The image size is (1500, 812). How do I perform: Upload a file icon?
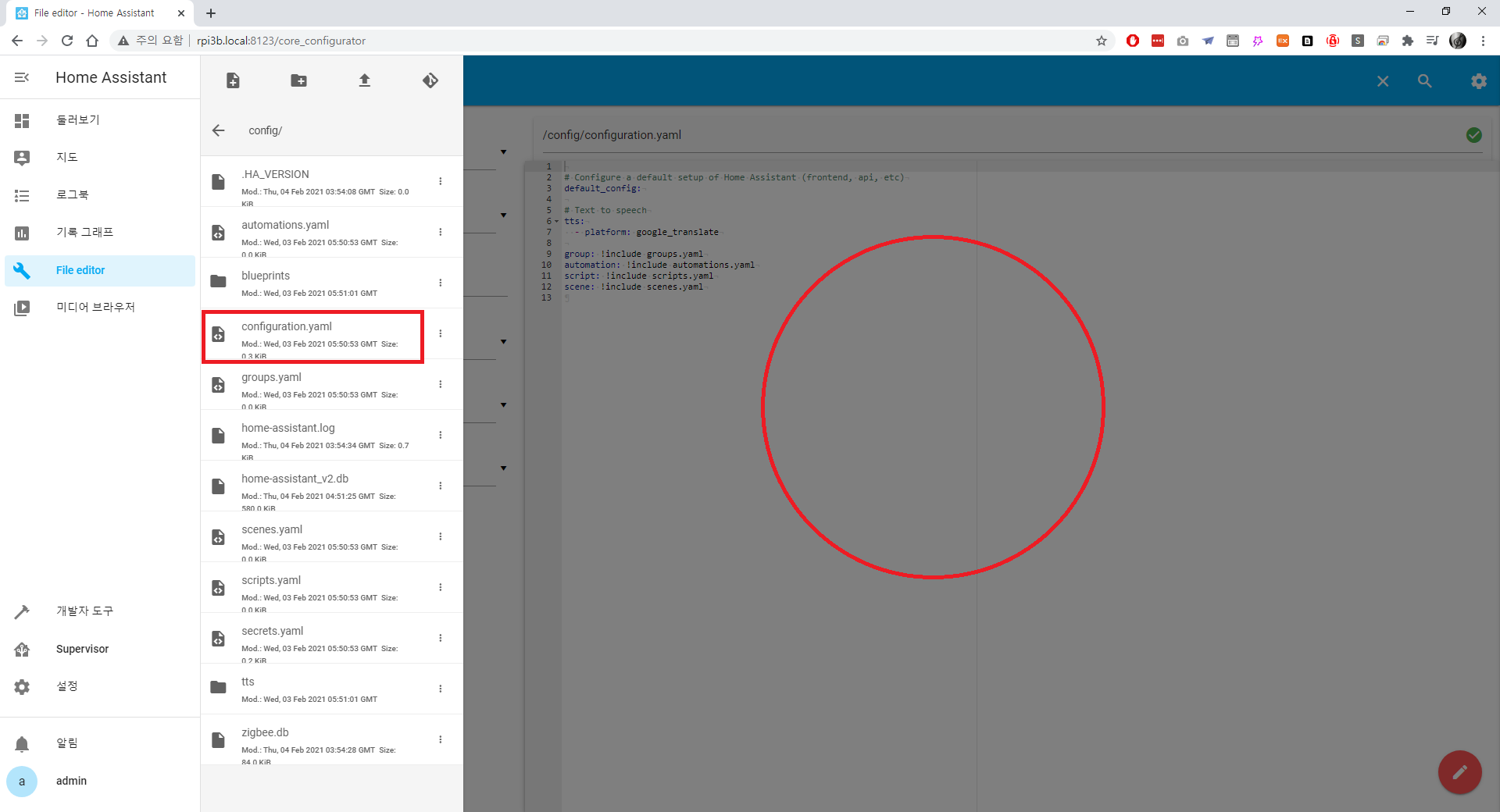pos(364,80)
